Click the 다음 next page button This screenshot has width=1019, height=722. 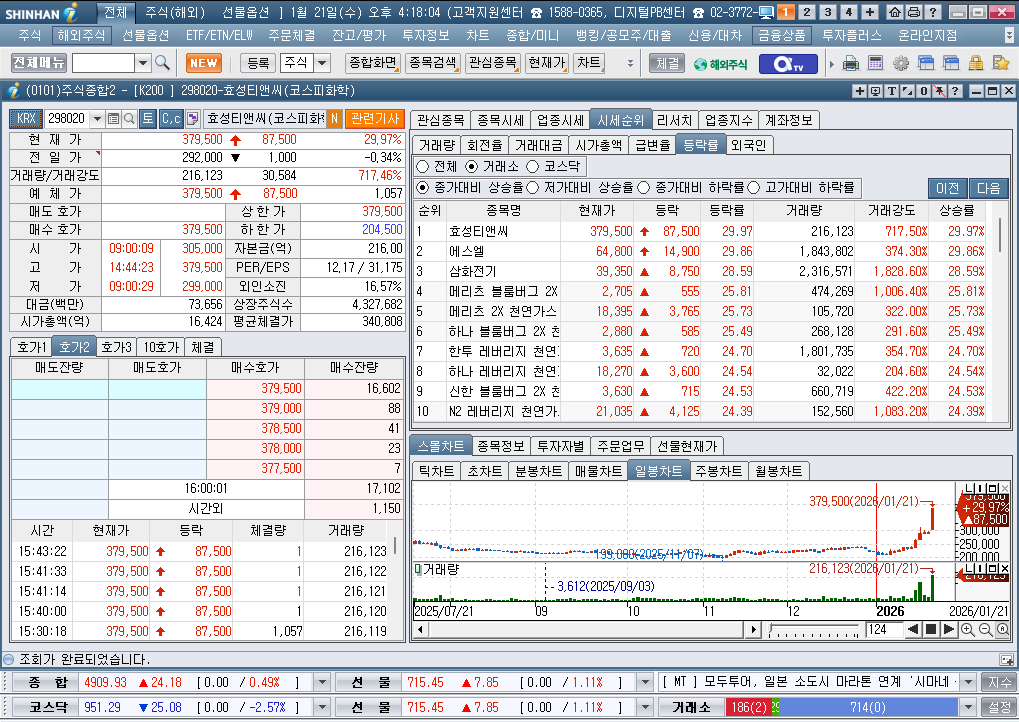[x=988, y=188]
